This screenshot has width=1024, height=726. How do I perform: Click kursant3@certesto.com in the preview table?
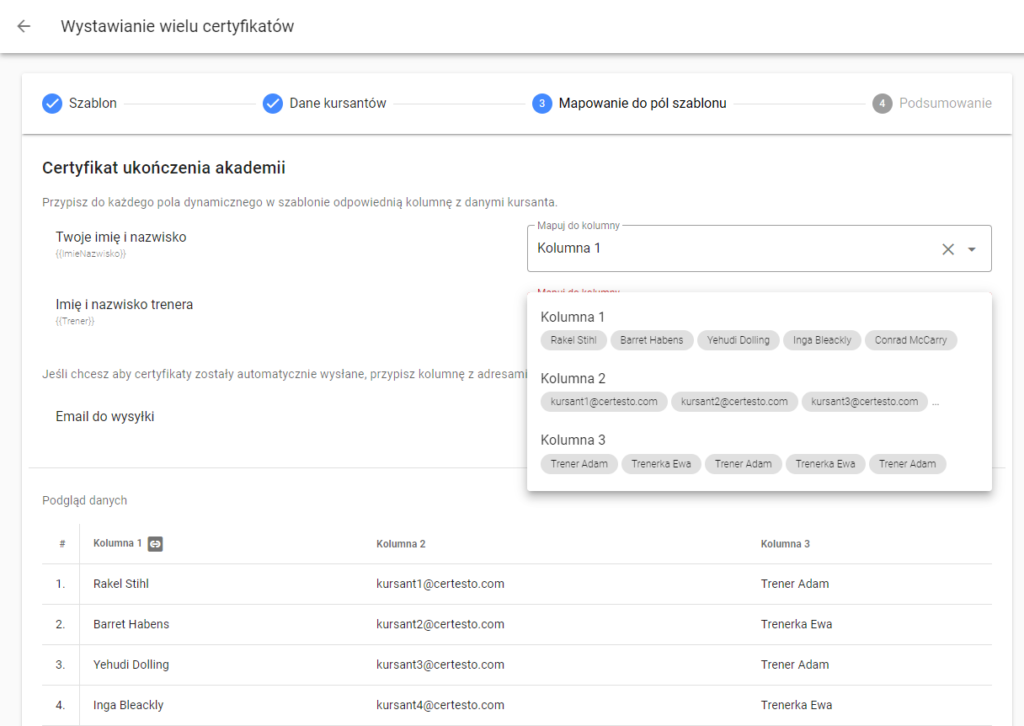click(440, 665)
